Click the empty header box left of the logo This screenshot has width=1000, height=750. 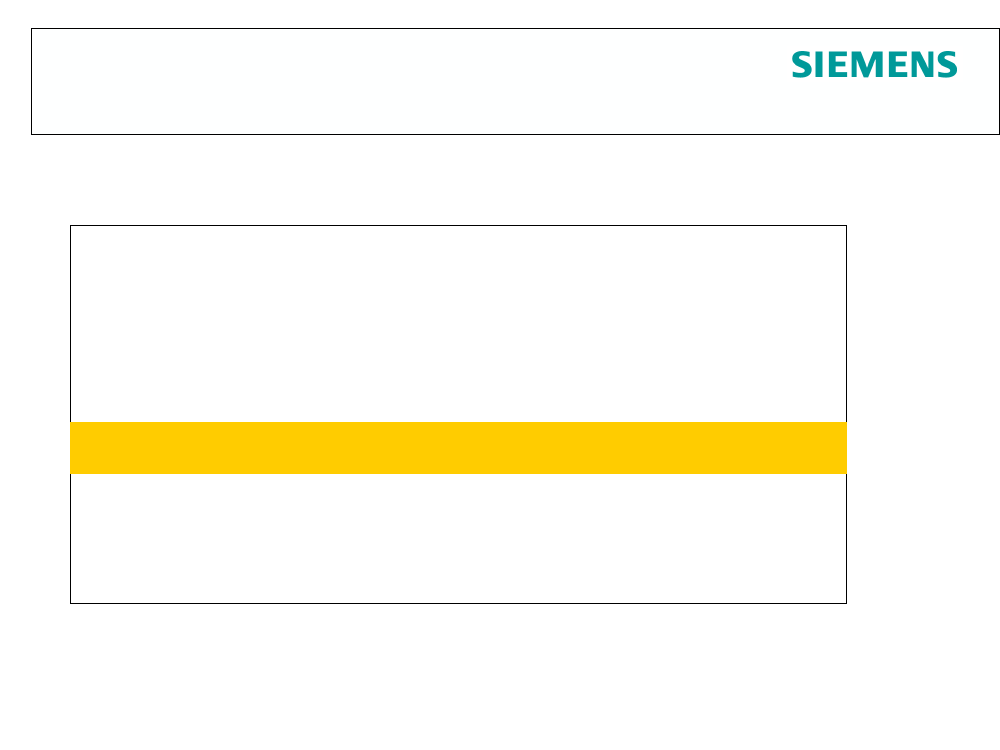click(x=408, y=82)
